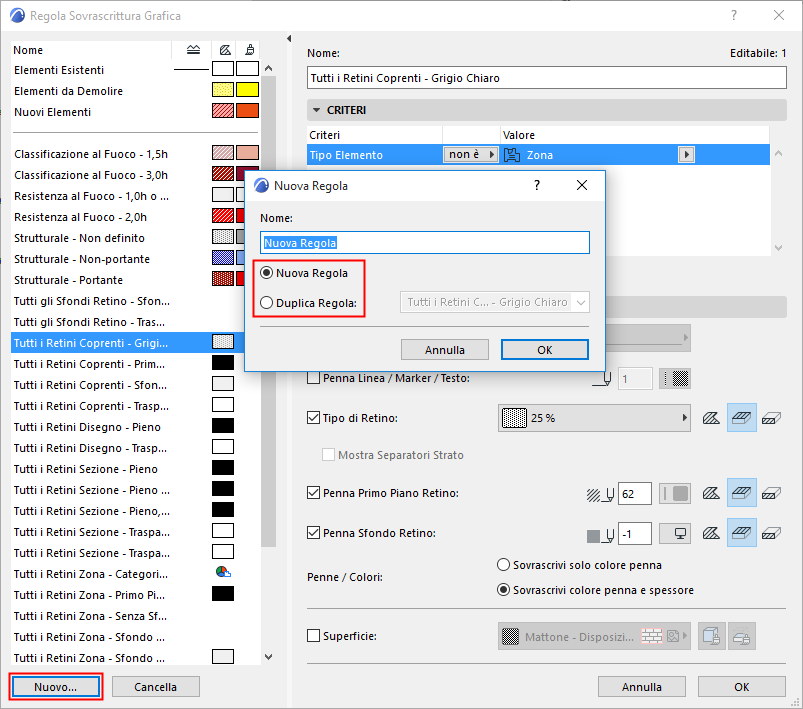Toggle cover fills icon in Tipo di Retino row
The width and height of the screenshot is (803, 709).
pos(742,418)
